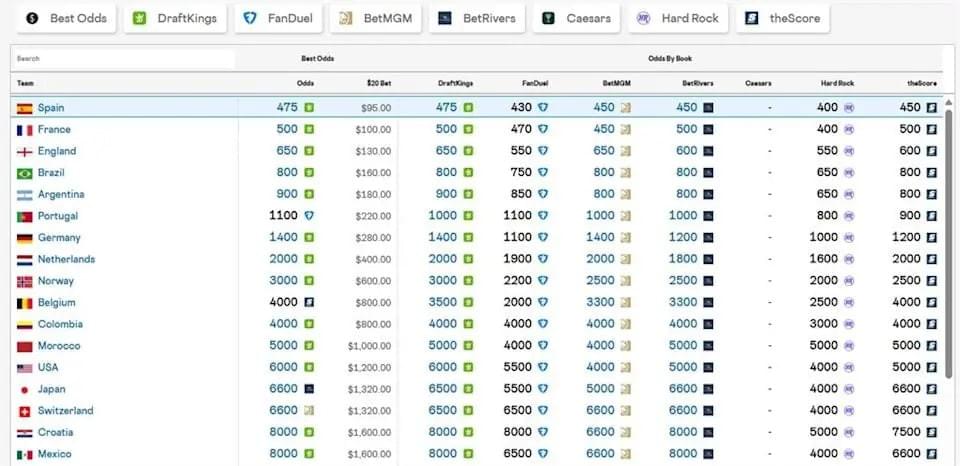Select USA's FanDuel odds 5500

[x=517, y=367]
